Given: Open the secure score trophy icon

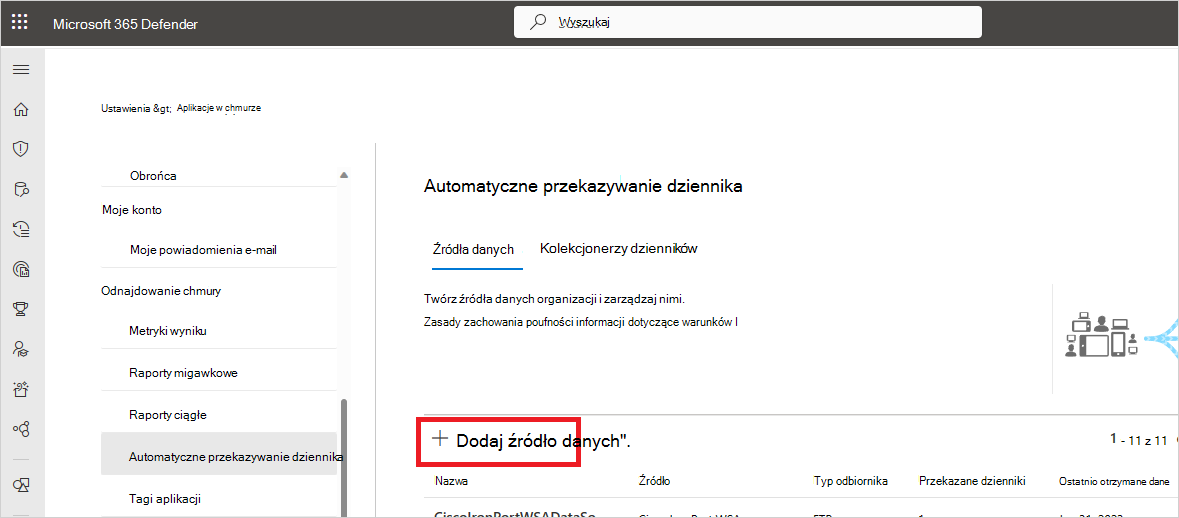Looking at the screenshot, I should 21,308.
